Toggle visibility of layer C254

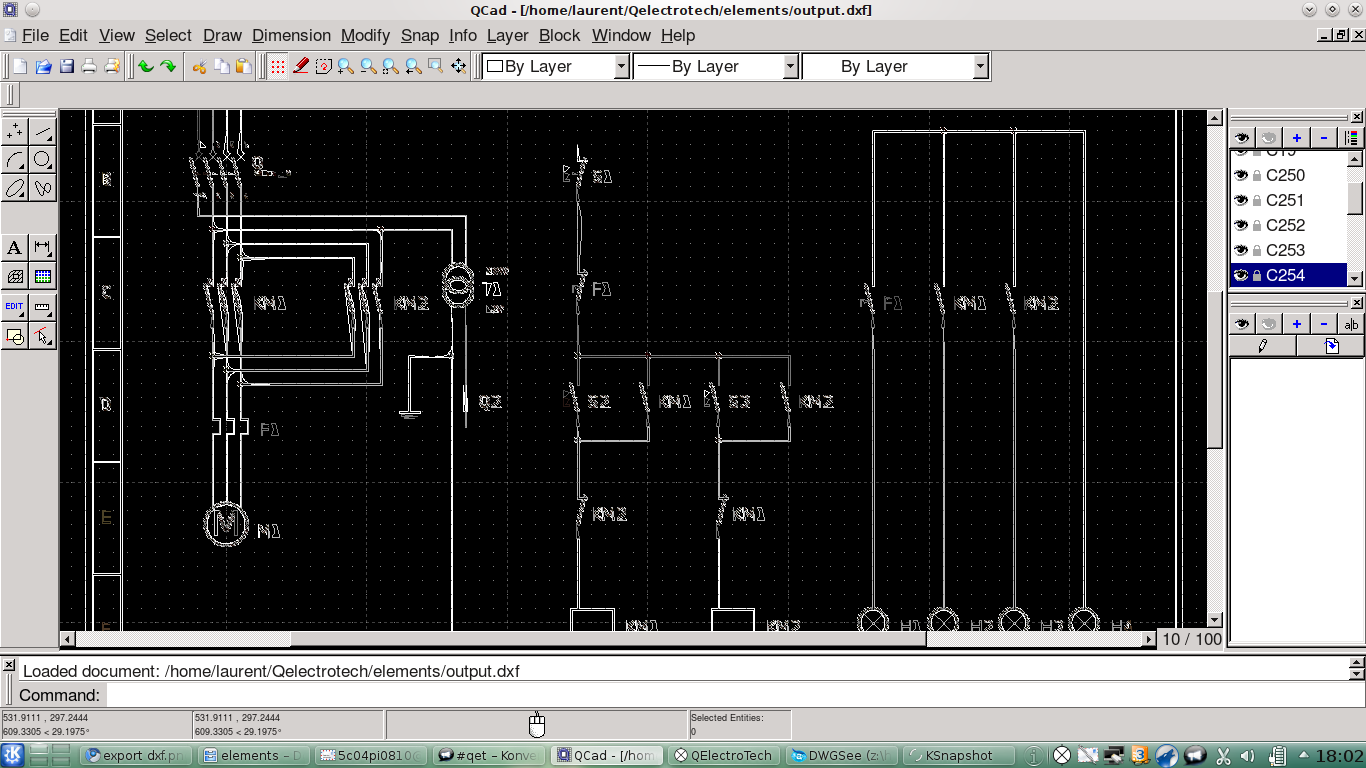[1242, 275]
